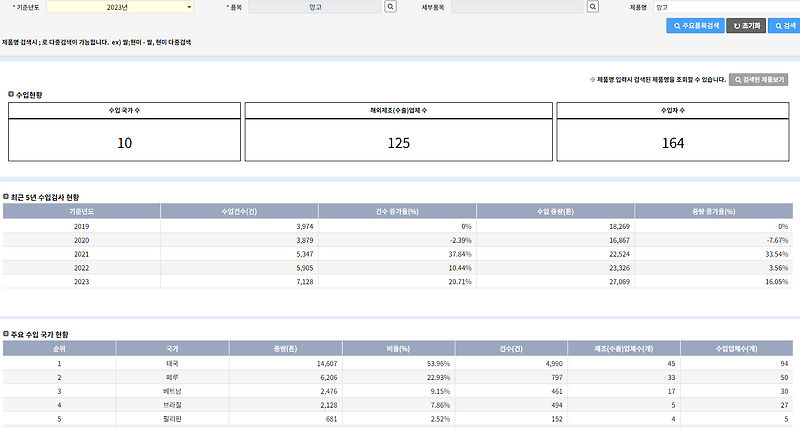This screenshot has height=428, width=800.
Task: Click the 37.84% count growth cell
Action: [x=397, y=254]
